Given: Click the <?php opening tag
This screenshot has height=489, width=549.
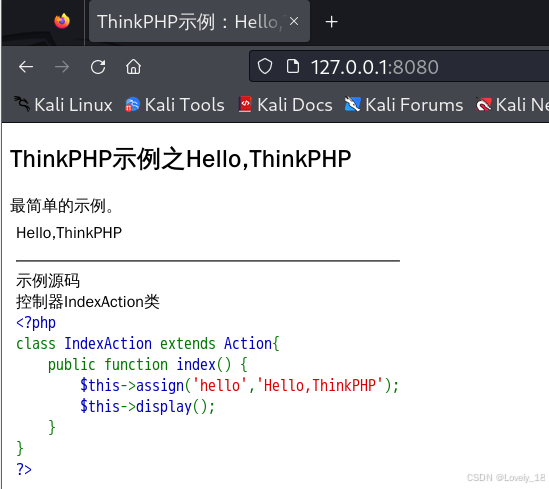Looking at the screenshot, I should pyautogui.click(x=36, y=323).
